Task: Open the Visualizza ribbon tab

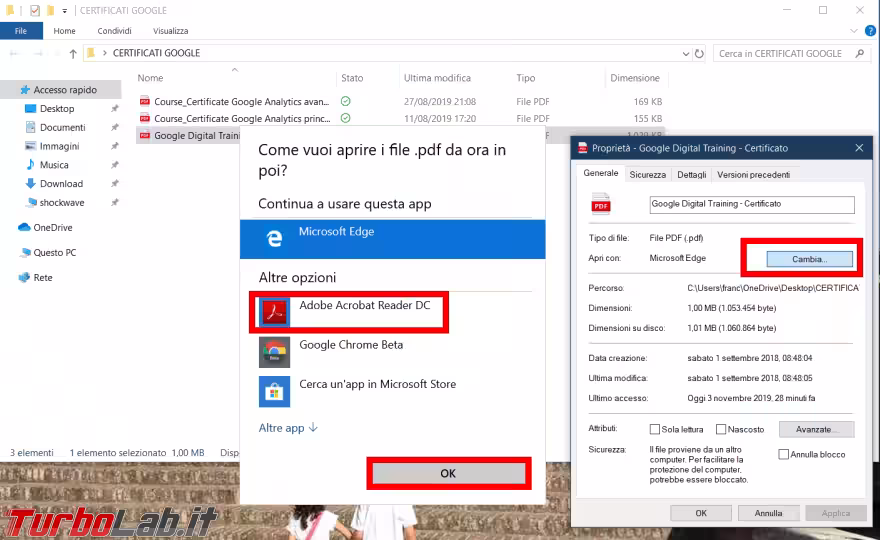Action: tap(170, 31)
